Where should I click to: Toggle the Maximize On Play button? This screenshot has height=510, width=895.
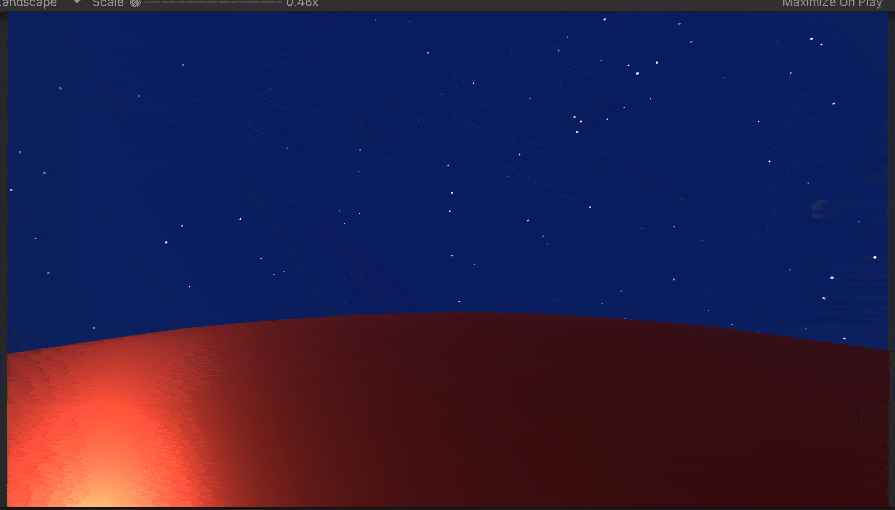(x=832, y=3)
